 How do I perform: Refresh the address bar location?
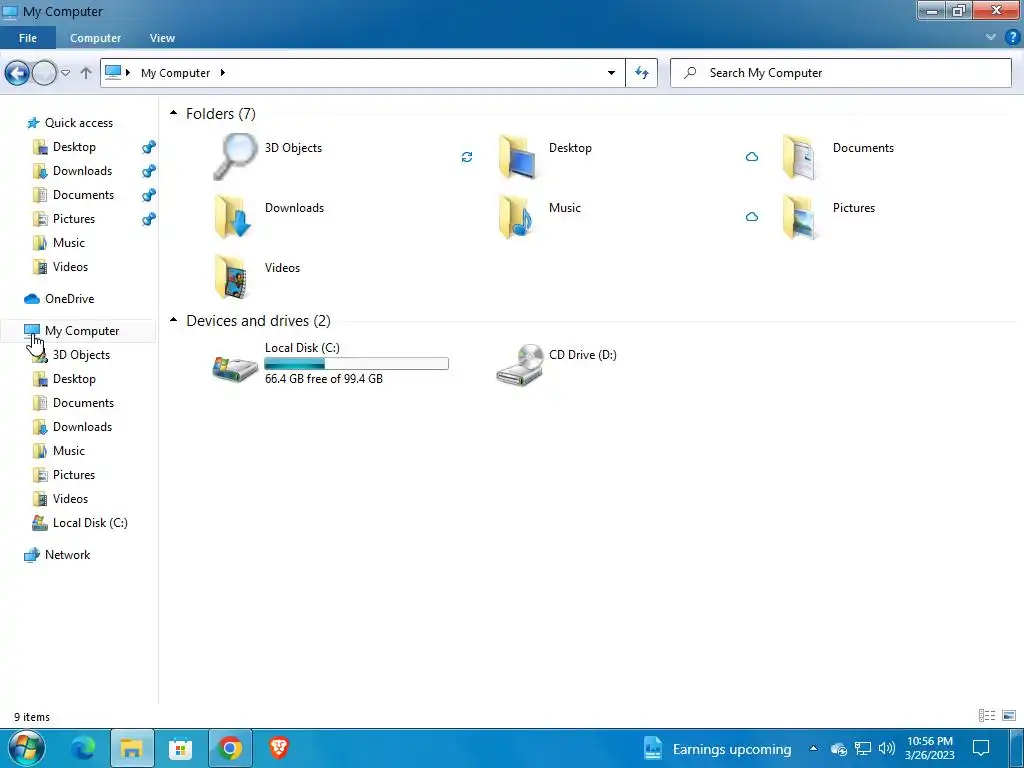(x=641, y=72)
